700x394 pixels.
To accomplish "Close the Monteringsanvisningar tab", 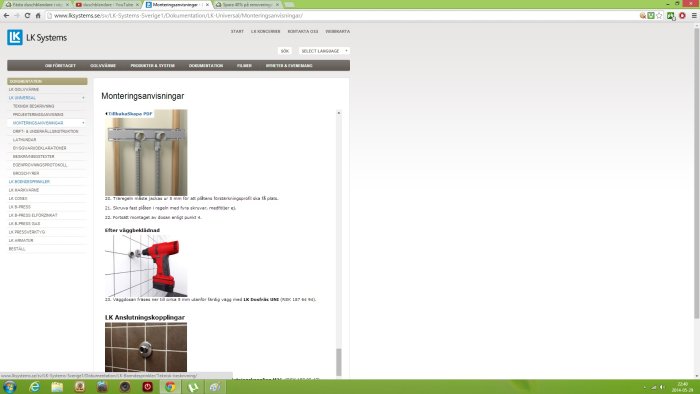I will (x=207, y=4).
